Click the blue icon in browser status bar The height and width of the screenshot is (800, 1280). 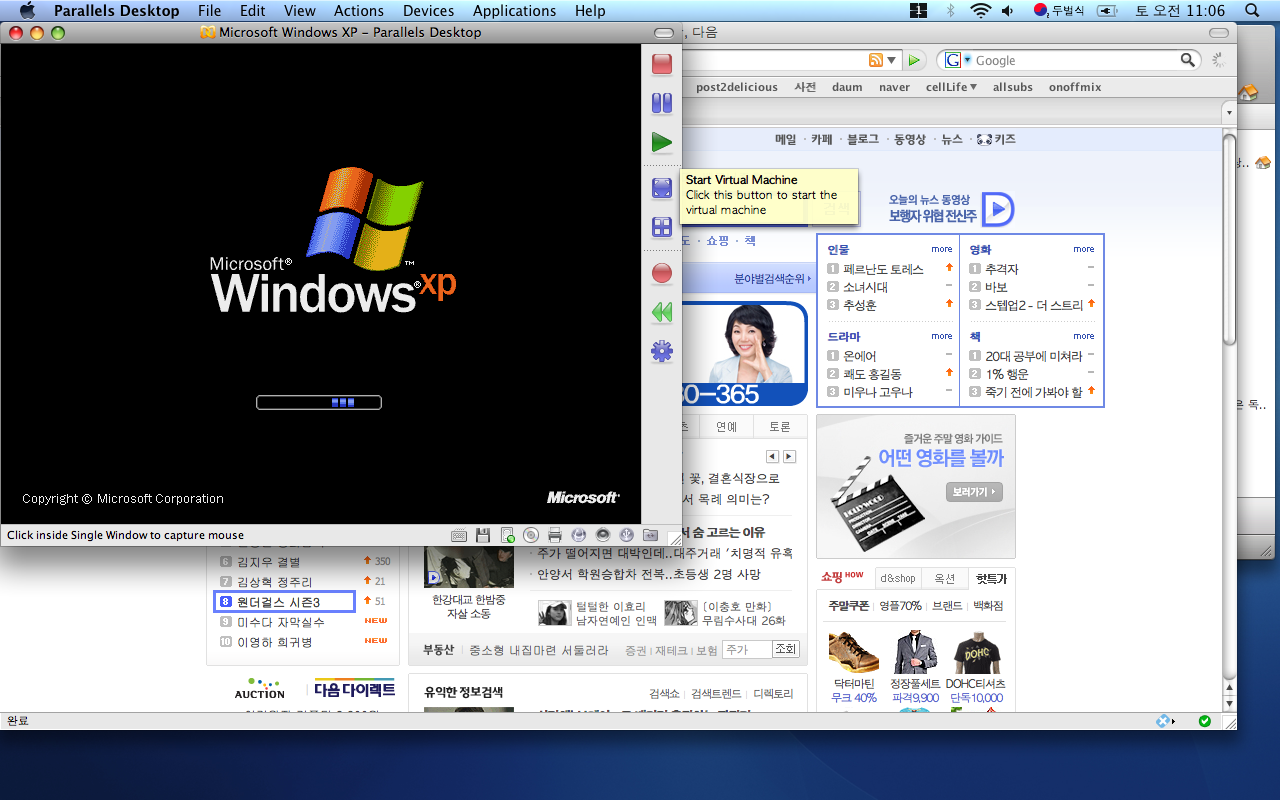1165,720
